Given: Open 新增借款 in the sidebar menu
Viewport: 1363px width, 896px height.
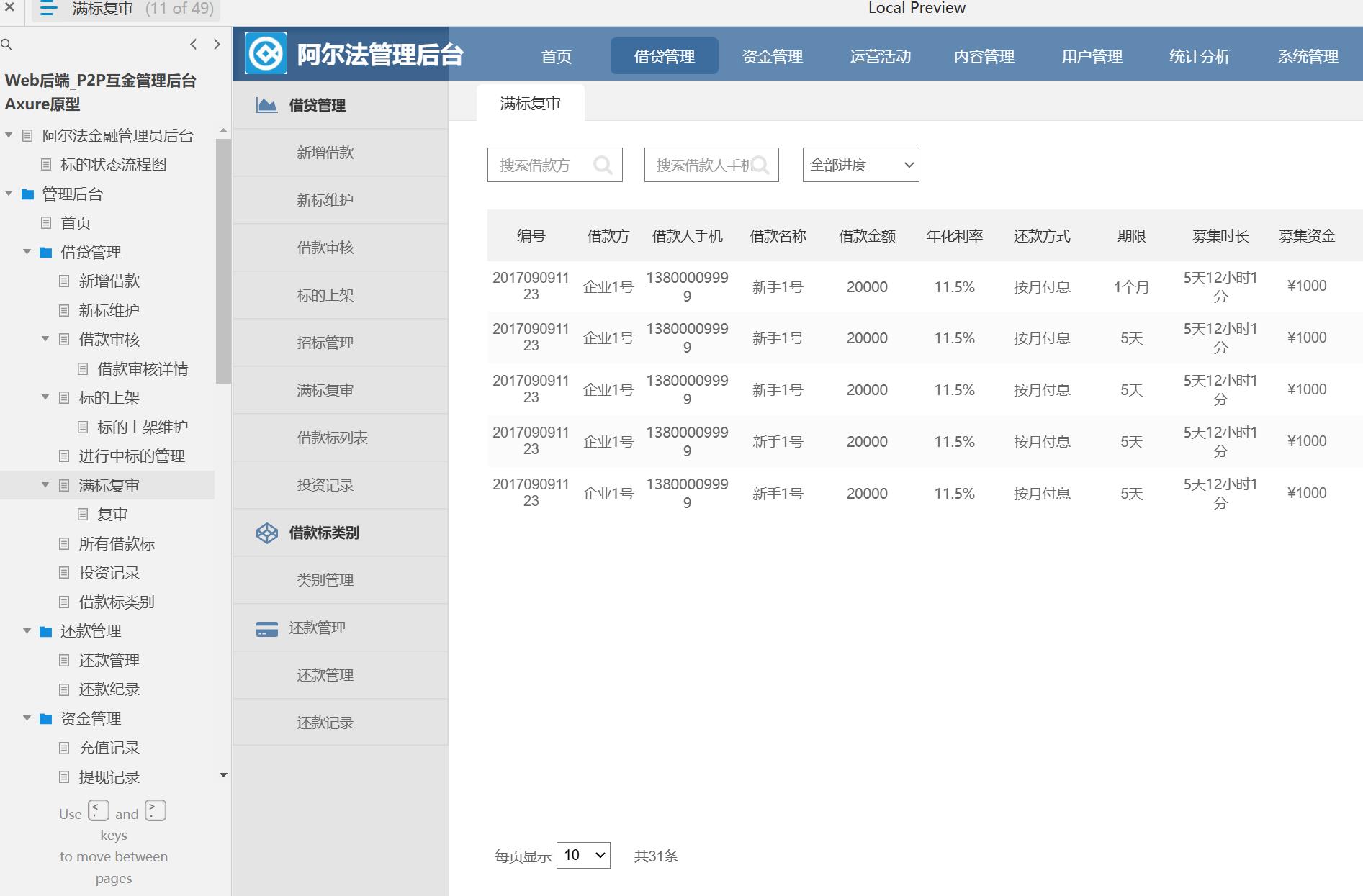Looking at the screenshot, I should [340, 153].
